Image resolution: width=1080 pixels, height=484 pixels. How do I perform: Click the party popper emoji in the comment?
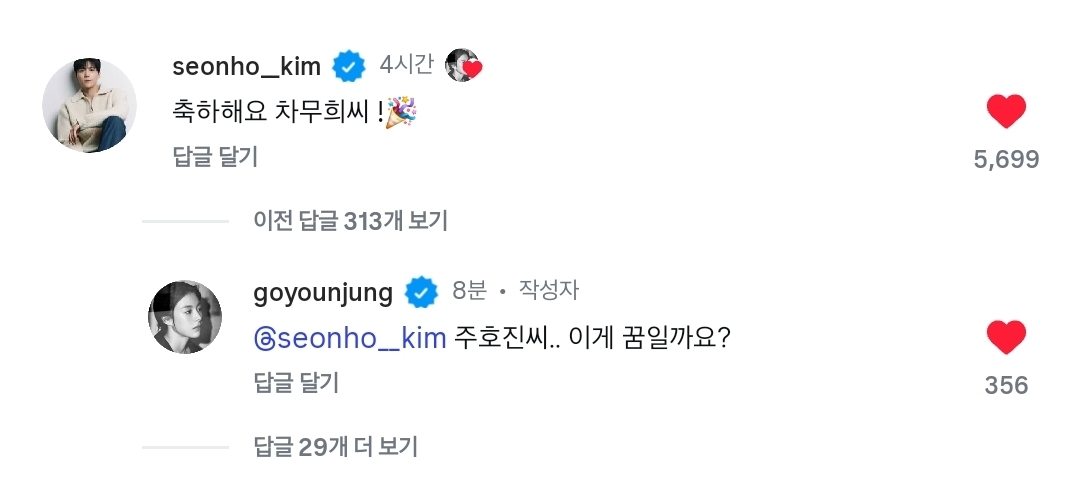[403, 112]
